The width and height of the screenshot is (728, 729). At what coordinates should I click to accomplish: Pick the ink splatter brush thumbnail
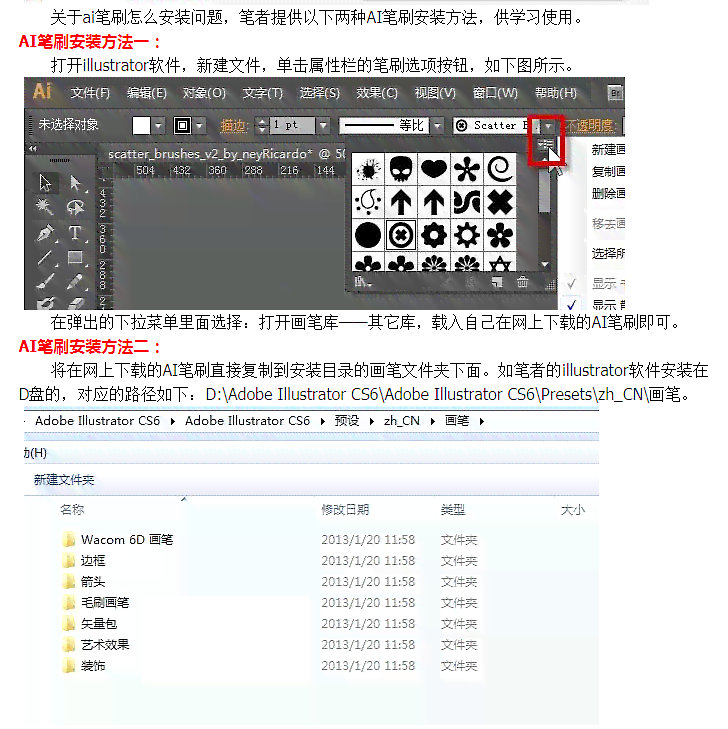(x=368, y=170)
